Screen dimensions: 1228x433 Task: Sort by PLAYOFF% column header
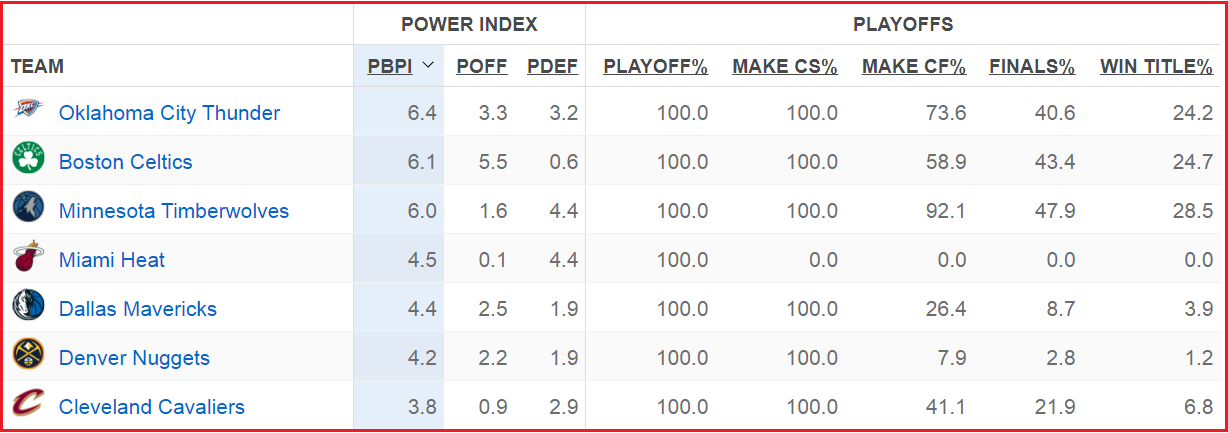(x=655, y=67)
